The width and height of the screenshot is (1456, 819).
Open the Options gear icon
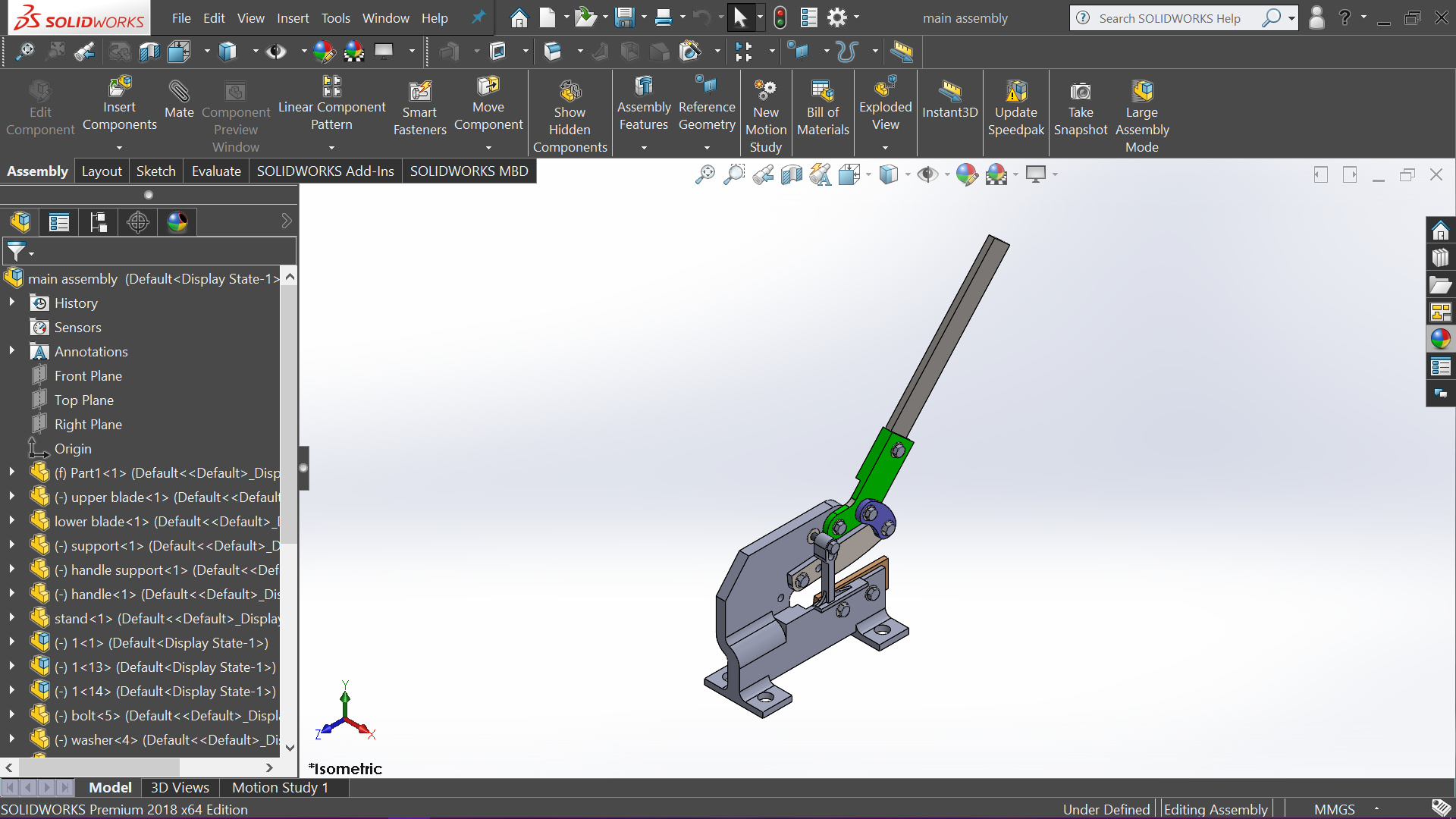click(x=837, y=17)
